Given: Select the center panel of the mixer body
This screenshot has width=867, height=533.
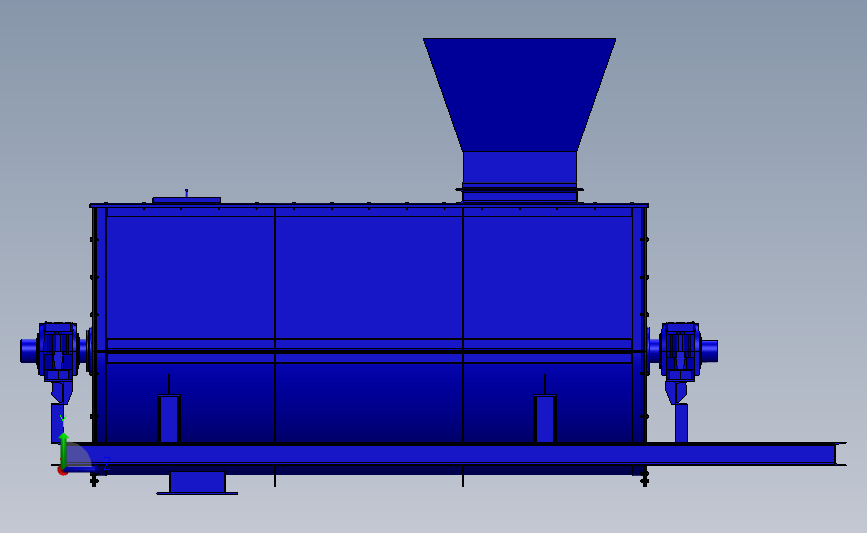Looking at the screenshot, I should [369, 276].
